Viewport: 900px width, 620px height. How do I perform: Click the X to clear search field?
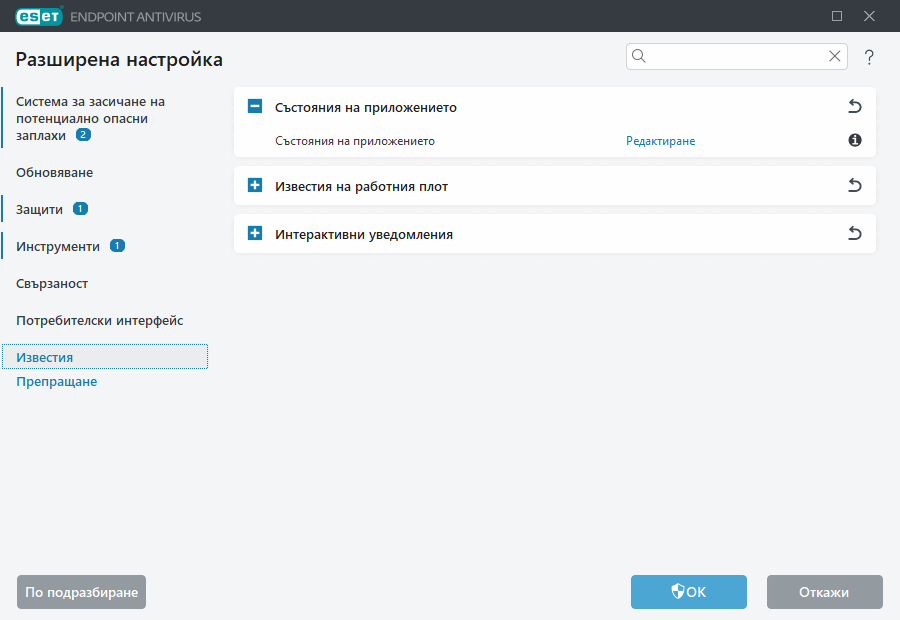(834, 56)
